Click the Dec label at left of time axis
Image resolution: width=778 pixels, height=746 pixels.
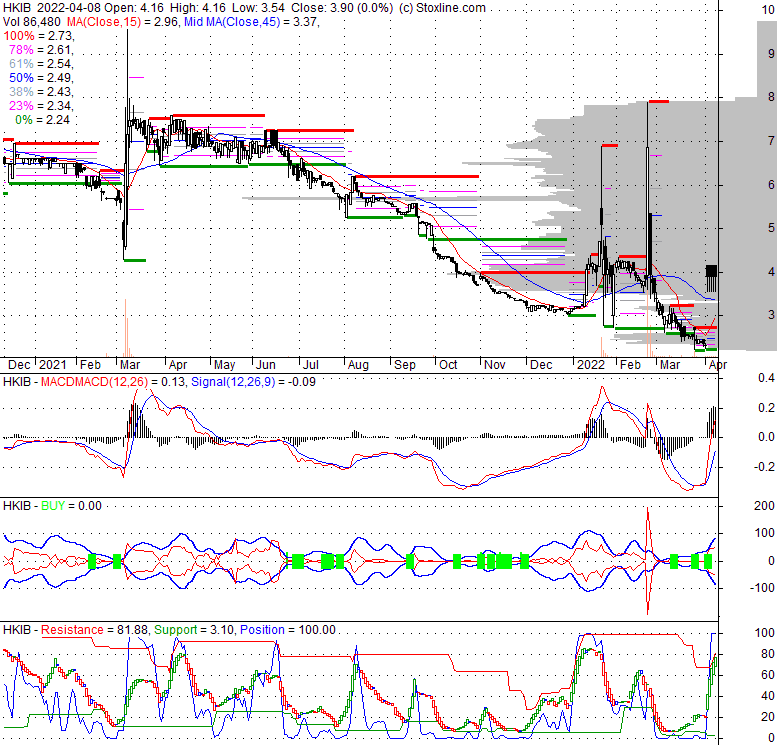click(19, 365)
